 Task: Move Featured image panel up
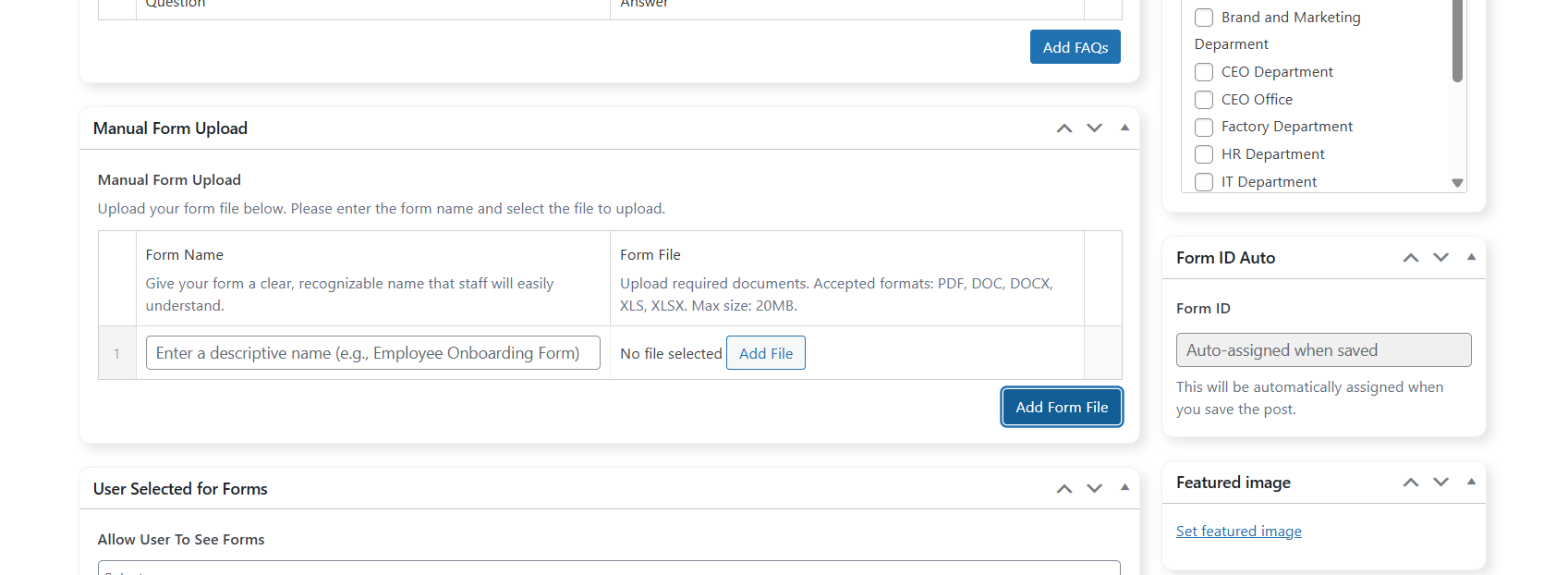[x=1411, y=483]
